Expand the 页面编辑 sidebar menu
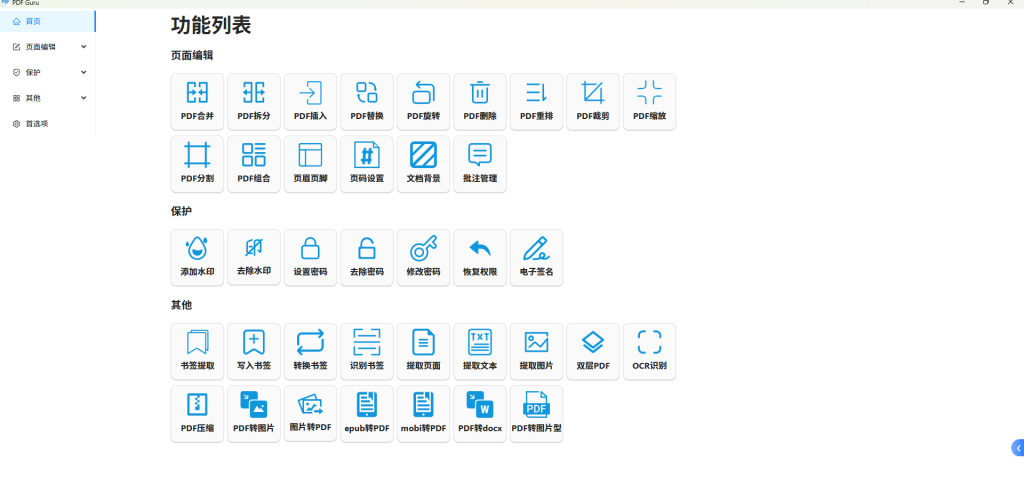Viewport: 1024px width, 500px height. coord(48,46)
